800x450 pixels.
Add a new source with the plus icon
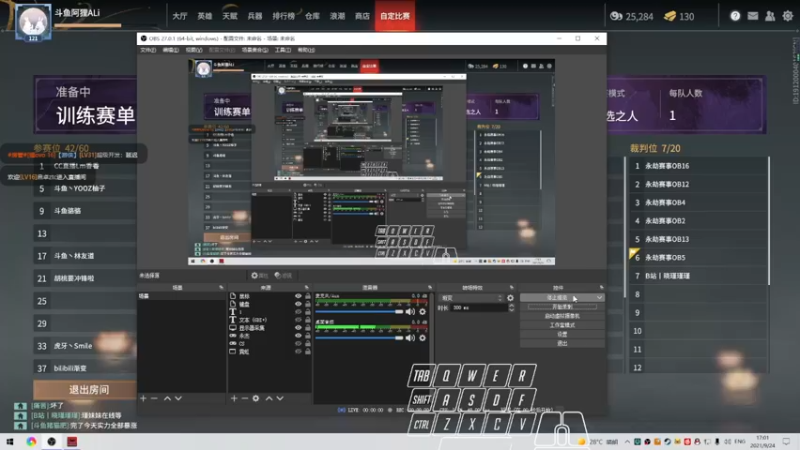234,398
